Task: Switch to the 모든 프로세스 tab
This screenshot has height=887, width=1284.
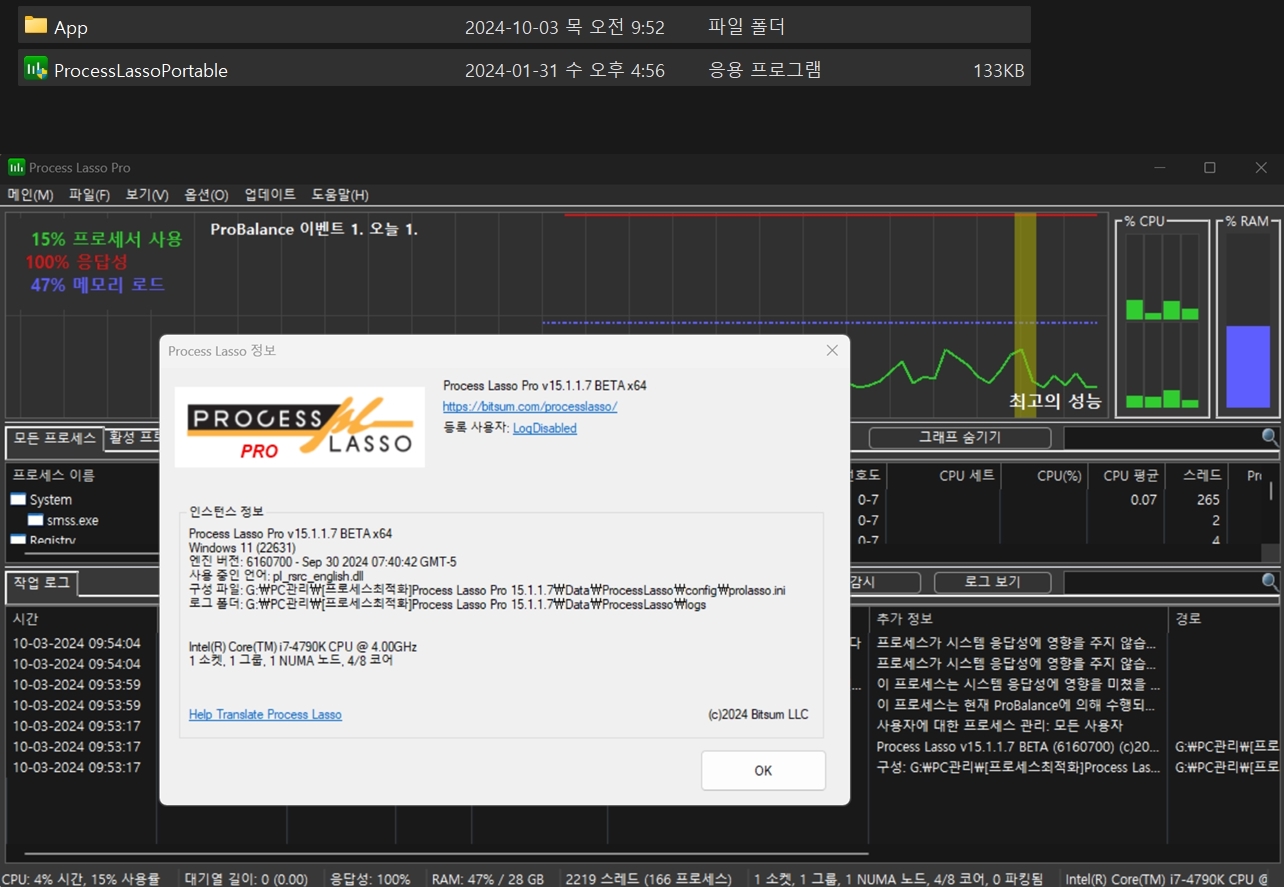Action: pyautogui.click(x=54, y=438)
